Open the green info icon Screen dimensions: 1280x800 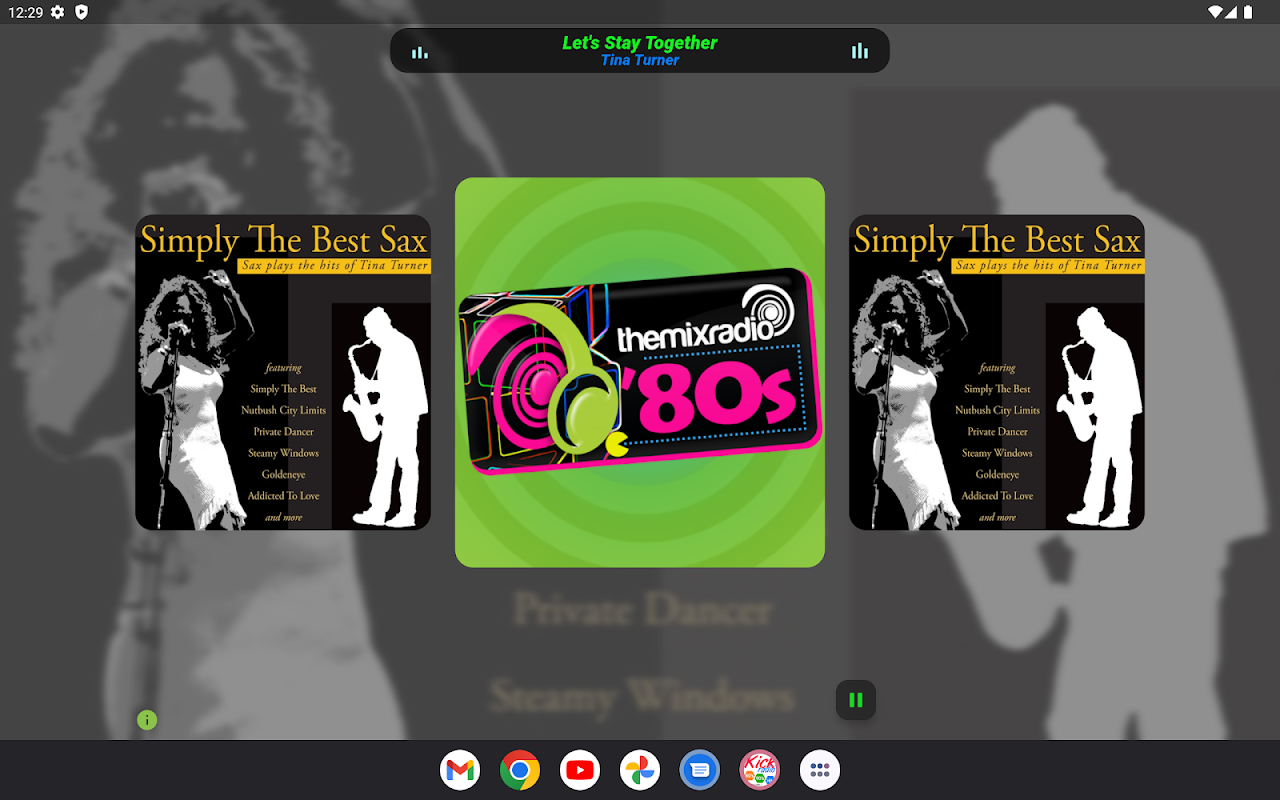[x=147, y=720]
